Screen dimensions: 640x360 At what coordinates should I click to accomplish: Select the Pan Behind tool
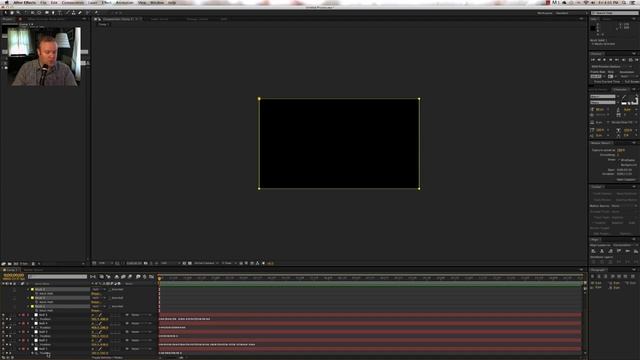click(39, 13)
